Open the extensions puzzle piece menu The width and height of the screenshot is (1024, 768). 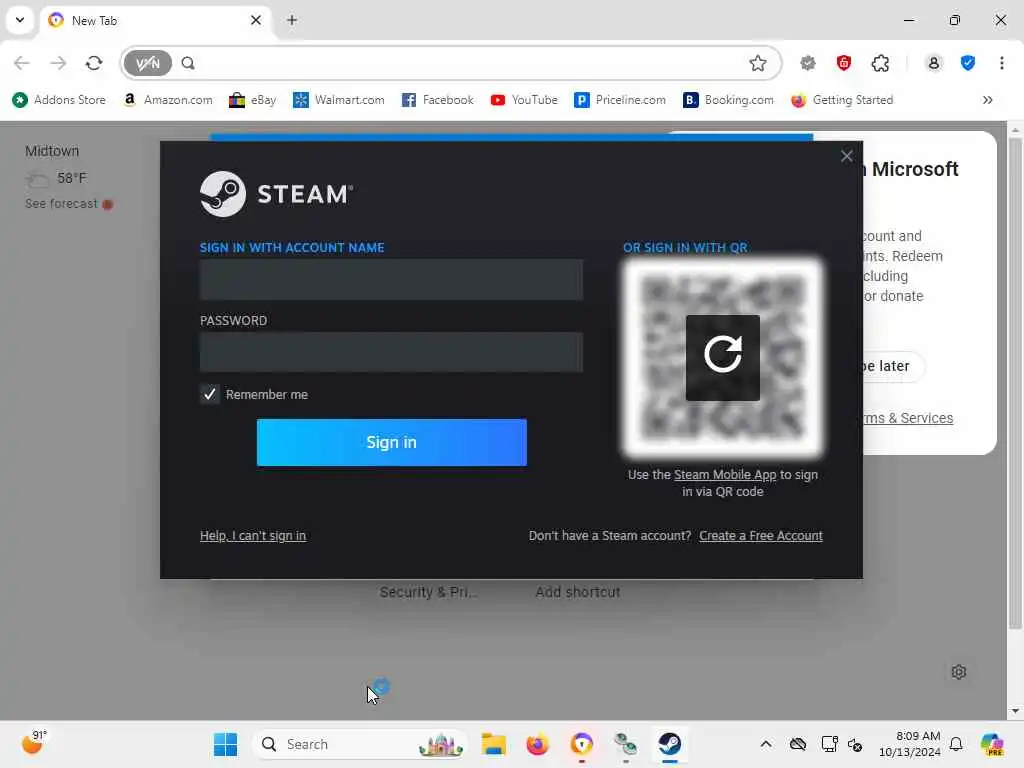880,63
